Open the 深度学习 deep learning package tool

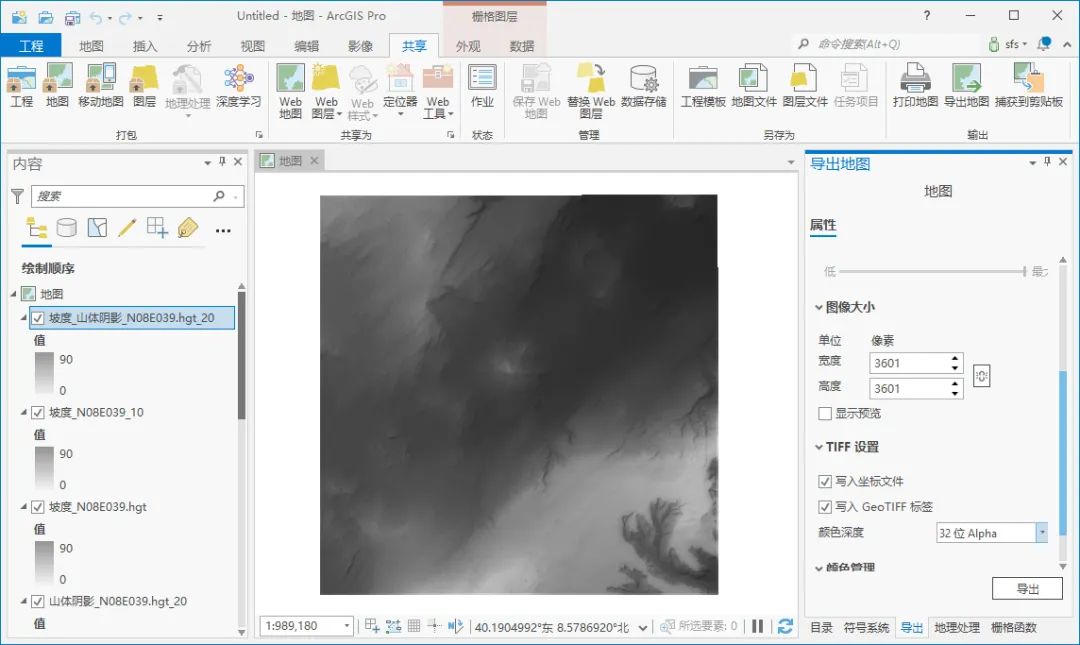238,85
